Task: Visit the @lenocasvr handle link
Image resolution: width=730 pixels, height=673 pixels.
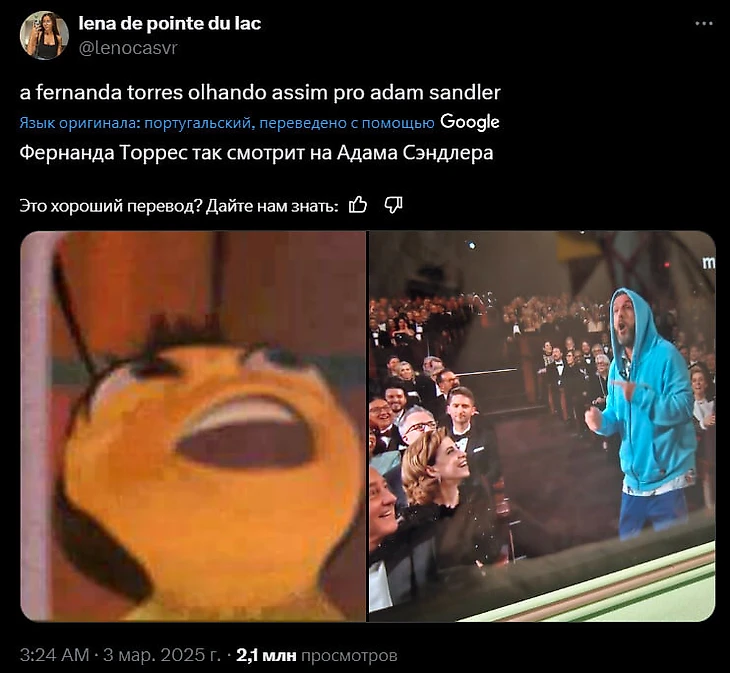Action: (128, 48)
